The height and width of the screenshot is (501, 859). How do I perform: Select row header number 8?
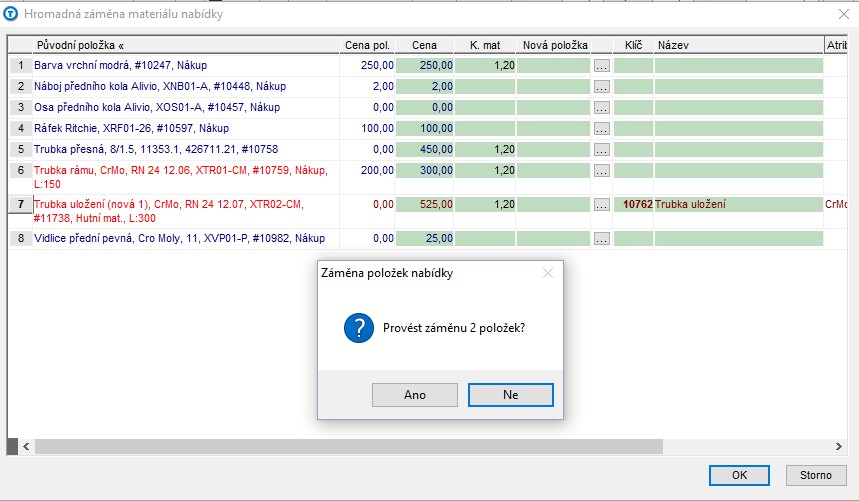[20, 238]
